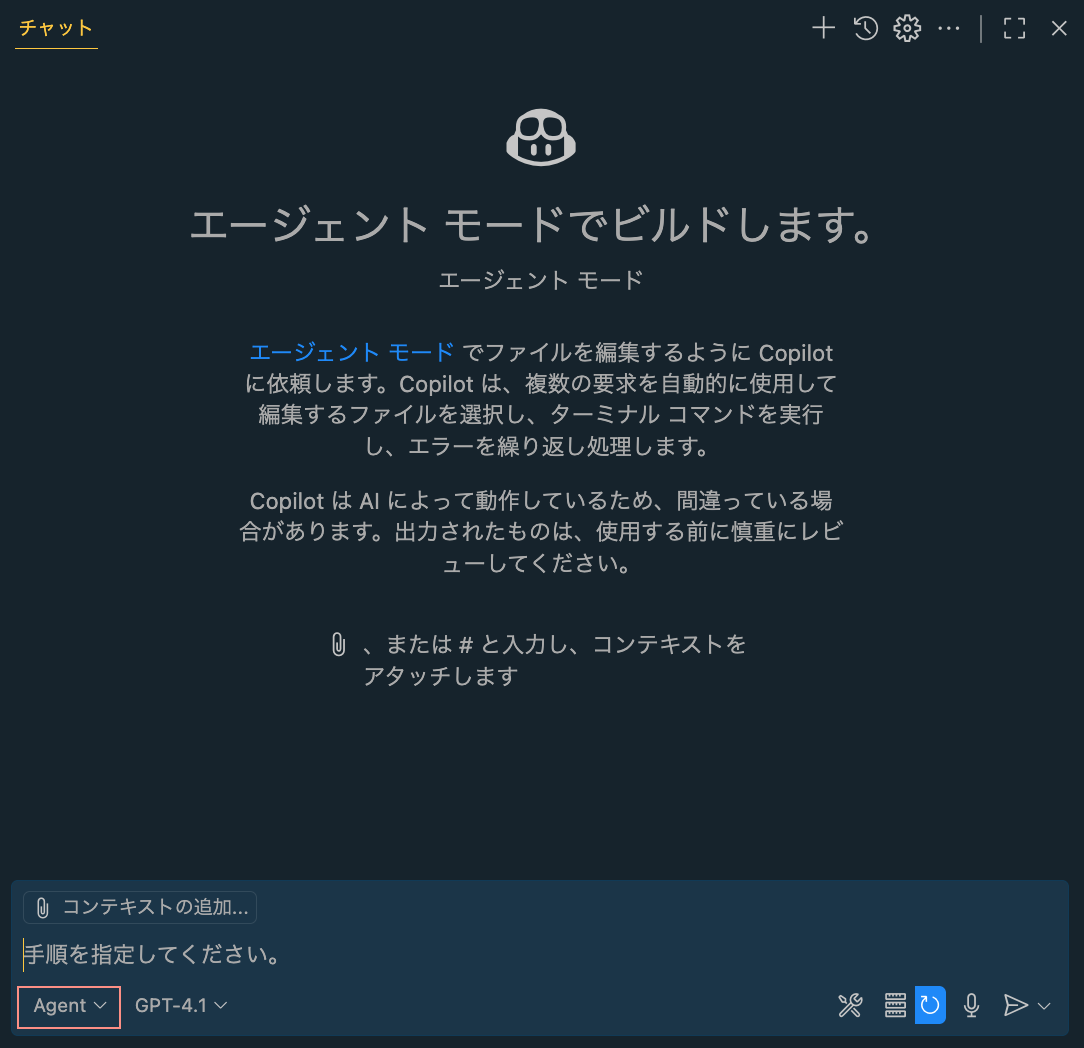This screenshot has width=1084, height=1048.
Task: Open chat settings gear icon
Action: pos(907,29)
